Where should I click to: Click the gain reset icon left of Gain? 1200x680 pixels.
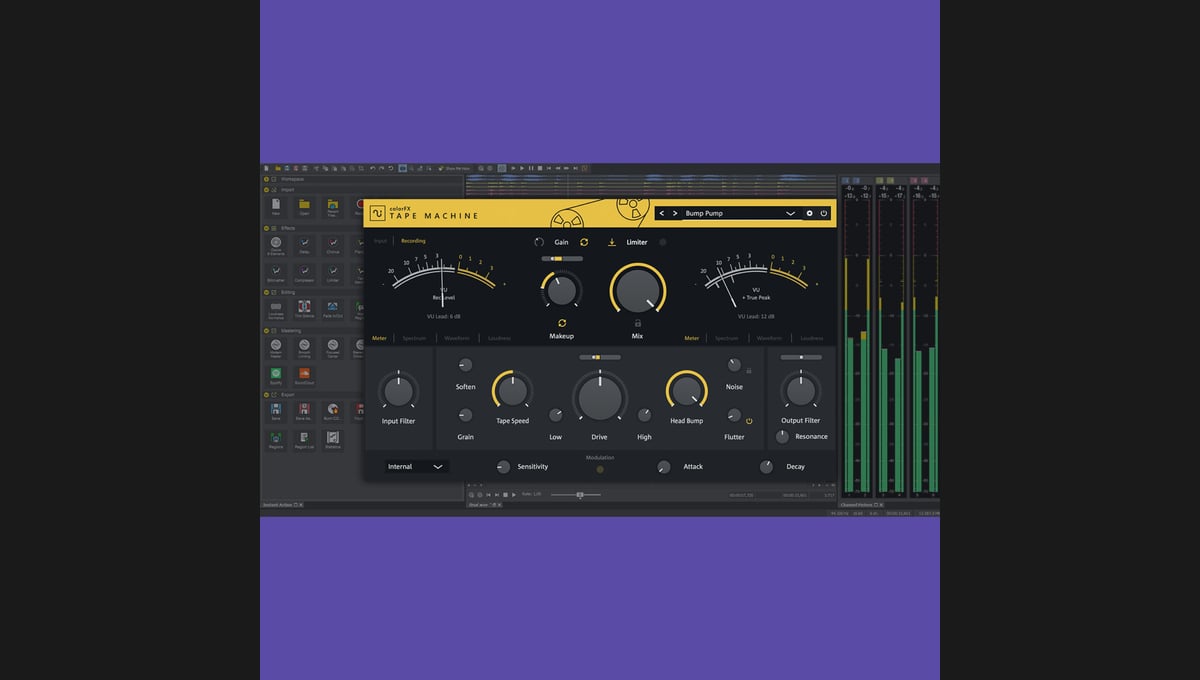539,242
